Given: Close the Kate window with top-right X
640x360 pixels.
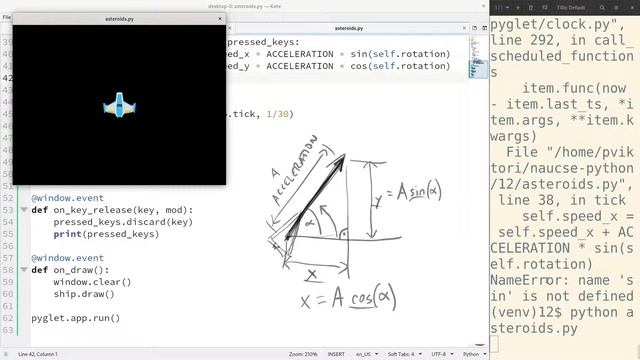Looking at the screenshot, I should 484,6.
